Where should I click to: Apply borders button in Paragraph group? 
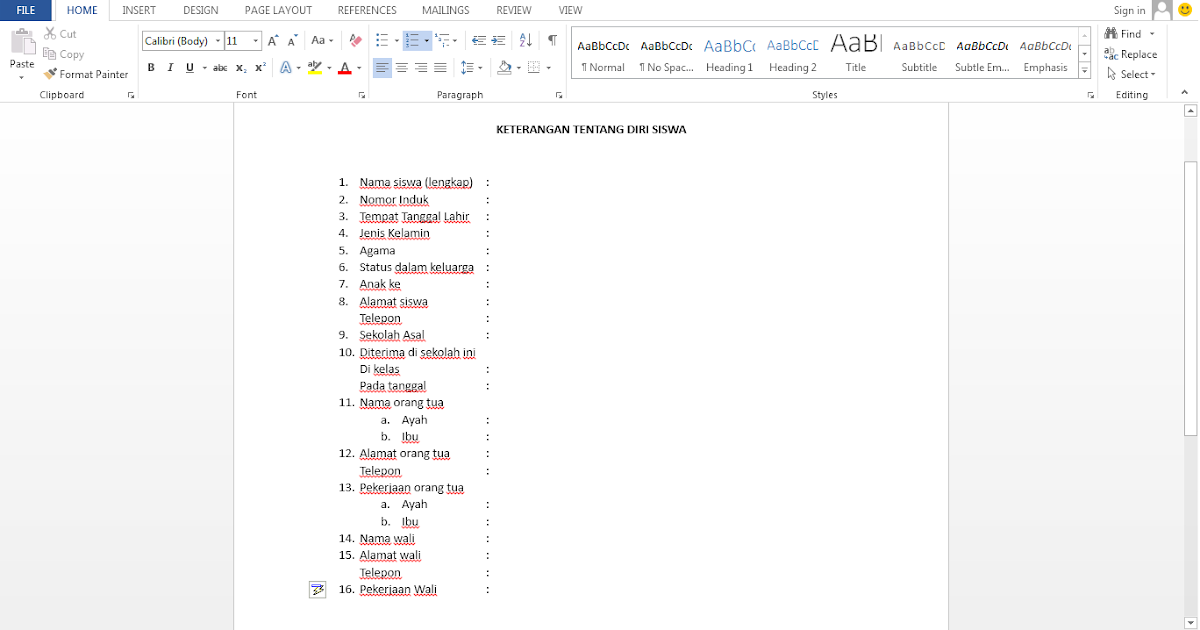tap(534, 68)
